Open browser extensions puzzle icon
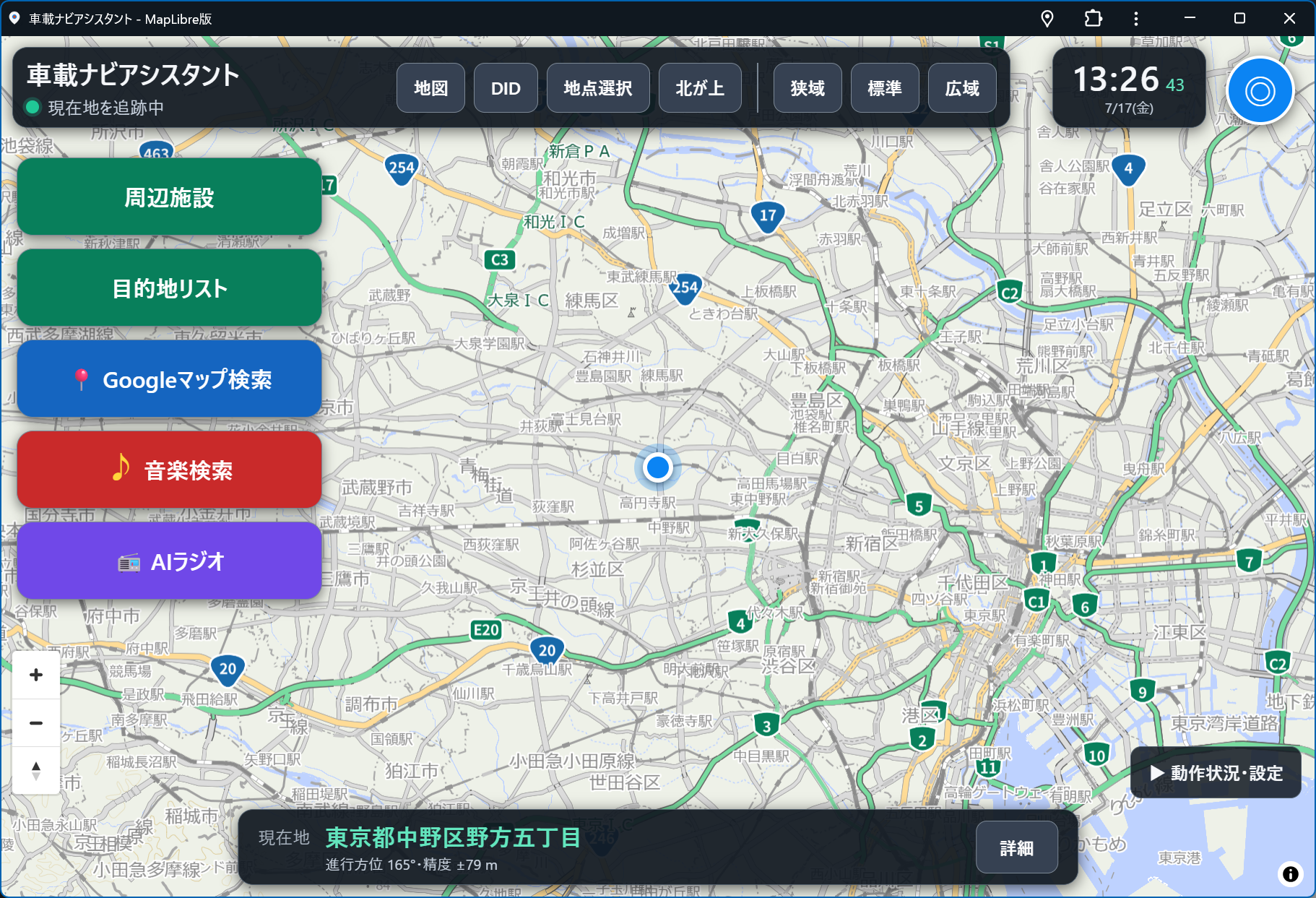1316x898 pixels. [x=1093, y=19]
